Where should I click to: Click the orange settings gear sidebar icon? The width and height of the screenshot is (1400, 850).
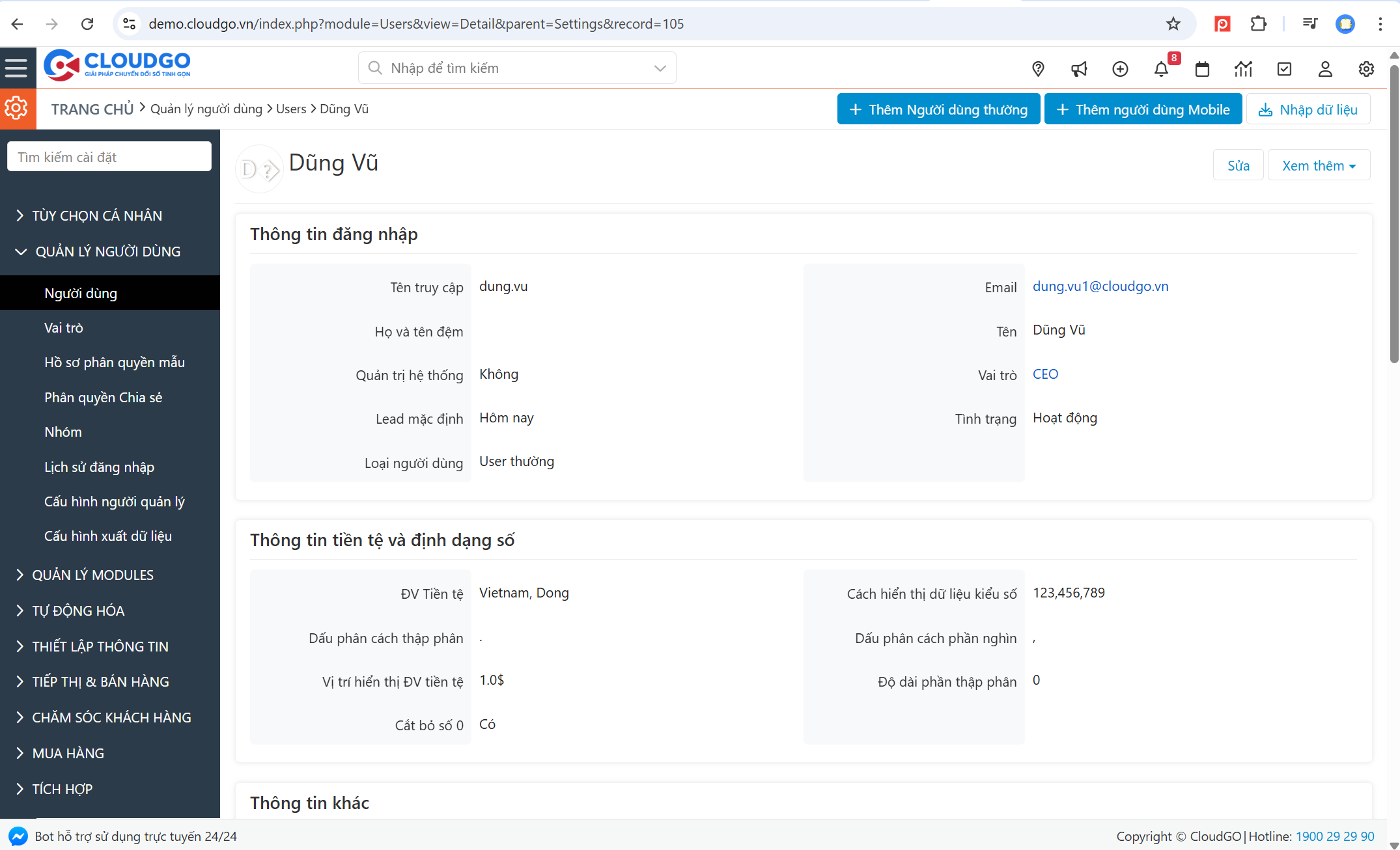coord(16,108)
